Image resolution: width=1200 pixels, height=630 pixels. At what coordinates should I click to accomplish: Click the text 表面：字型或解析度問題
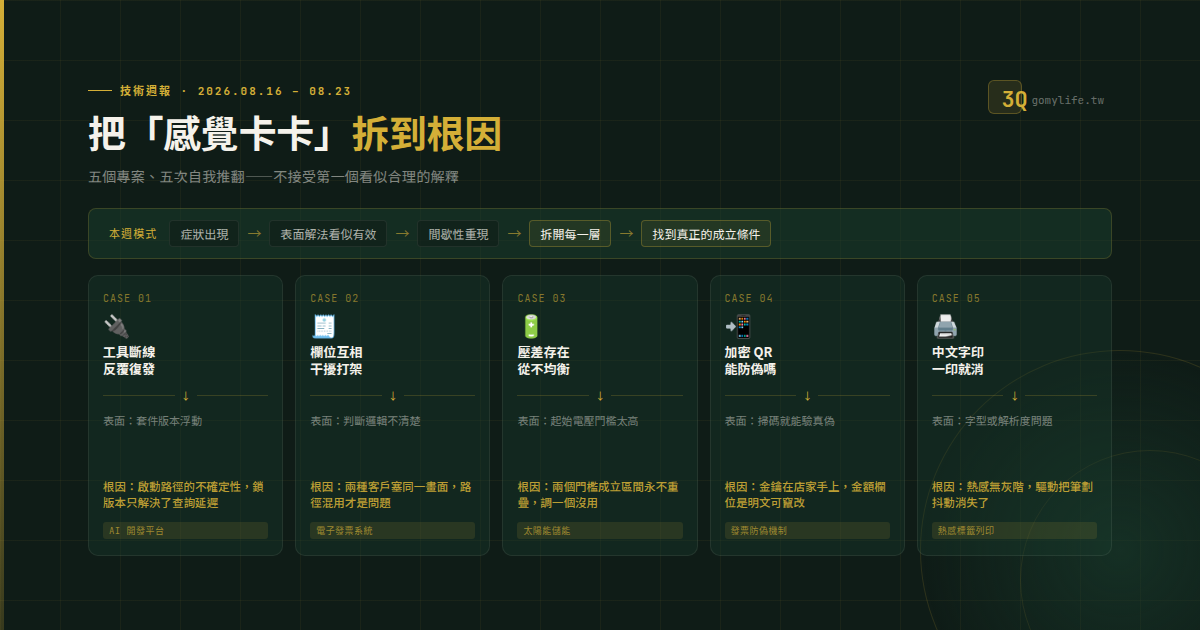[x=992, y=421]
